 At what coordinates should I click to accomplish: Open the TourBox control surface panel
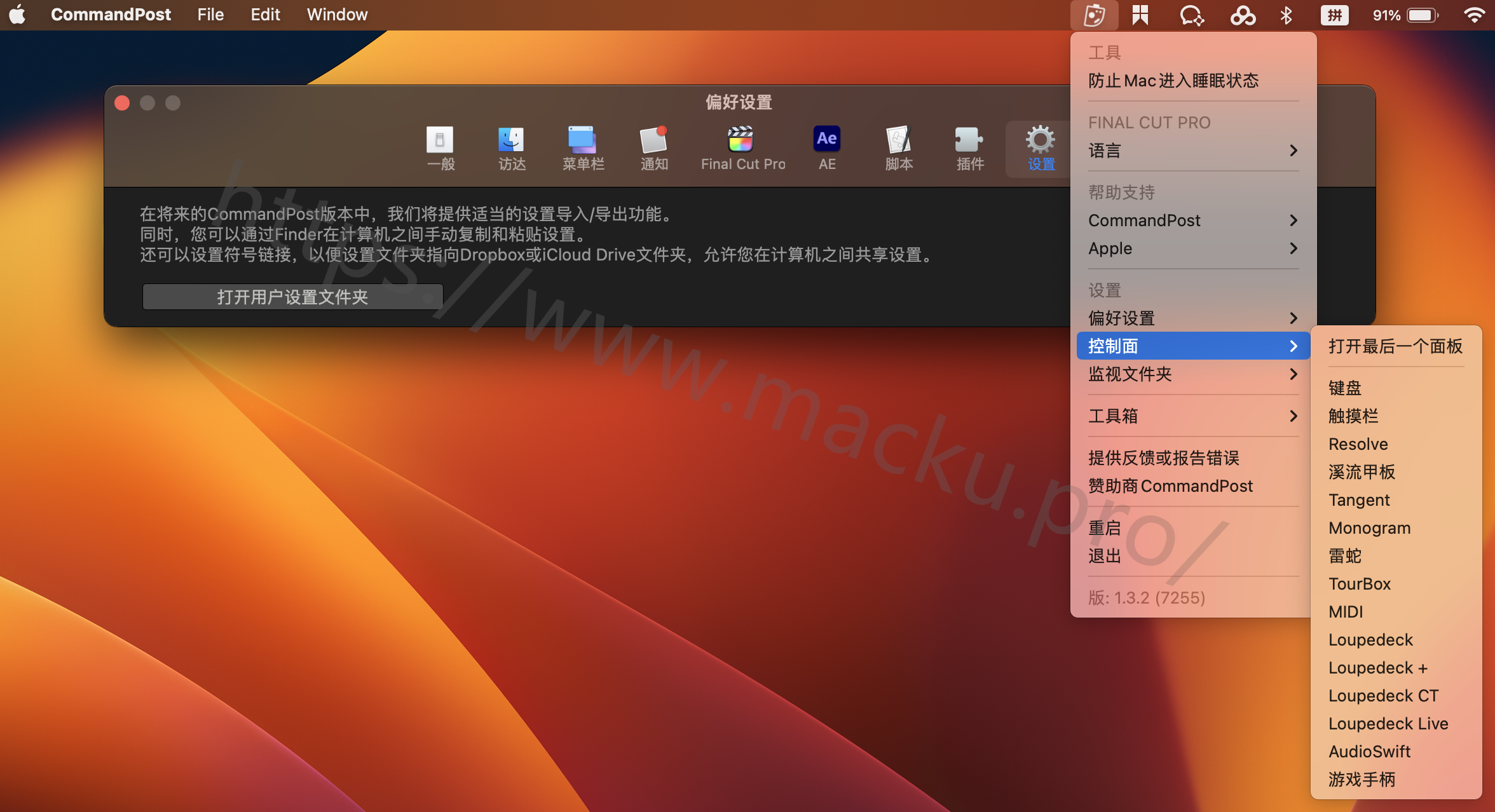coord(1396,584)
